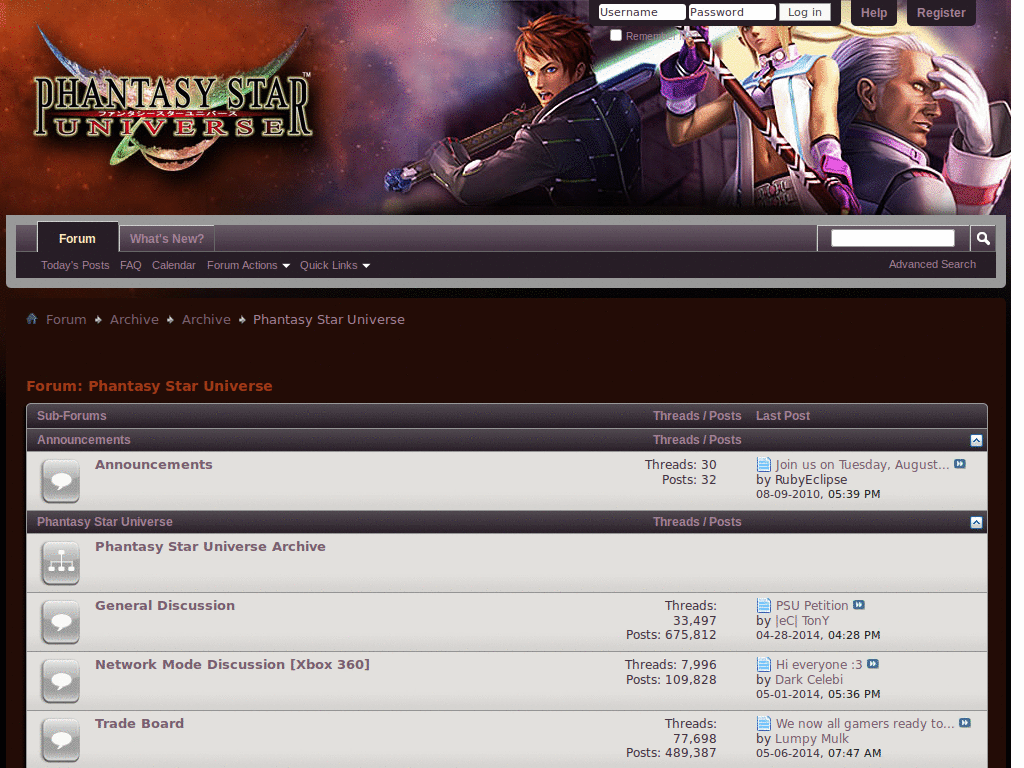Viewport: 1024px width, 768px height.
Task: Click the 'Posts: 675,812' count
Action: 671,635
